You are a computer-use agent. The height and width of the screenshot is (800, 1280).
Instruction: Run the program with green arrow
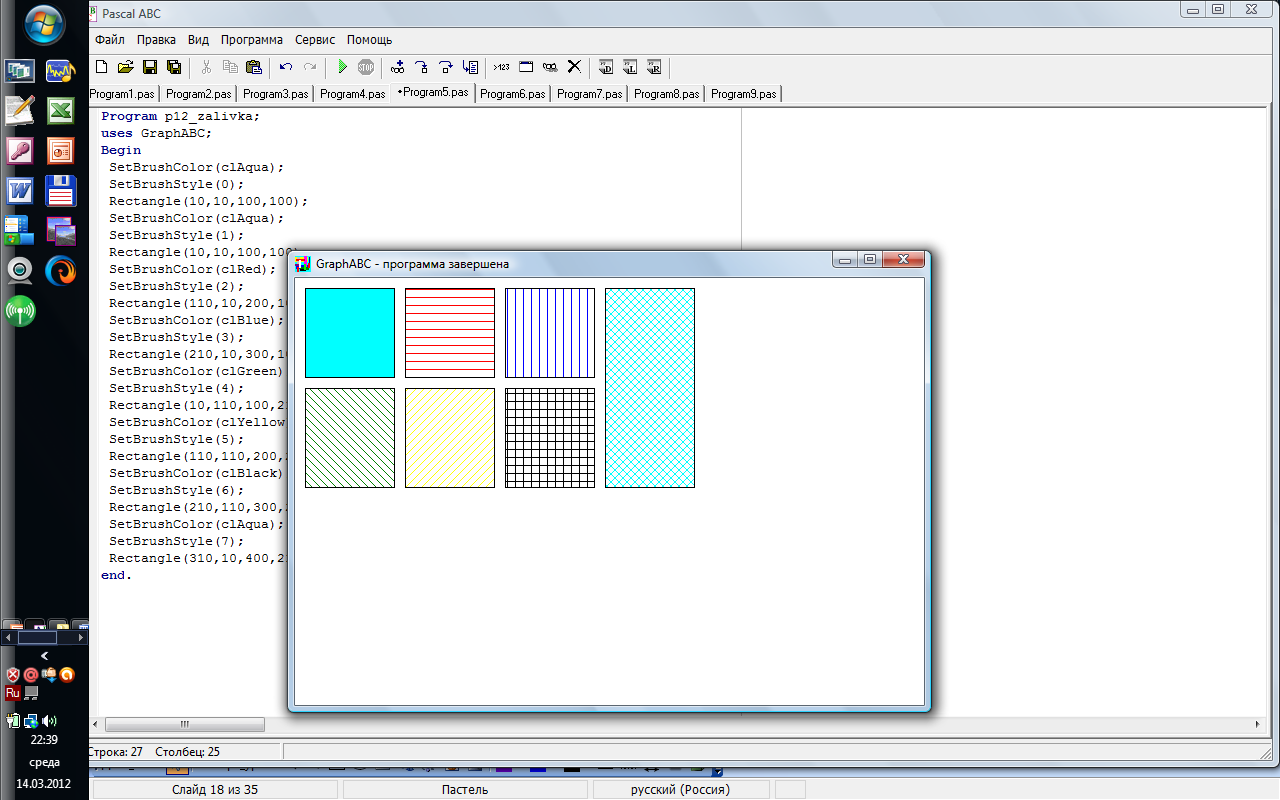(x=342, y=67)
